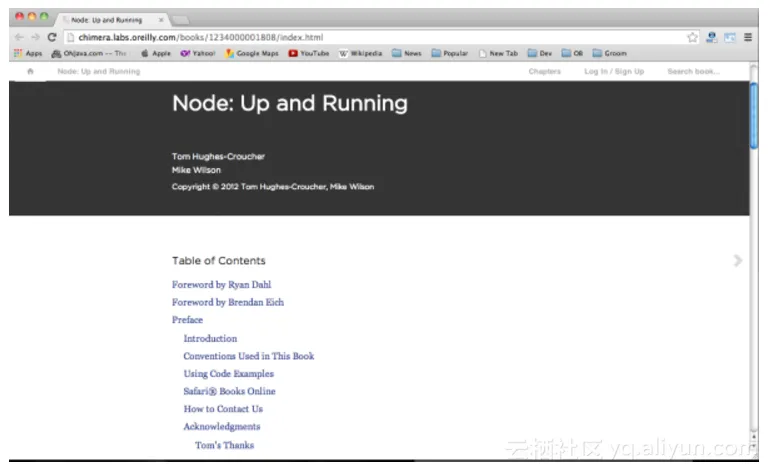The image size is (769, 472).
Task: Open the Chapters dropdown menu
Action: [545, 72]
